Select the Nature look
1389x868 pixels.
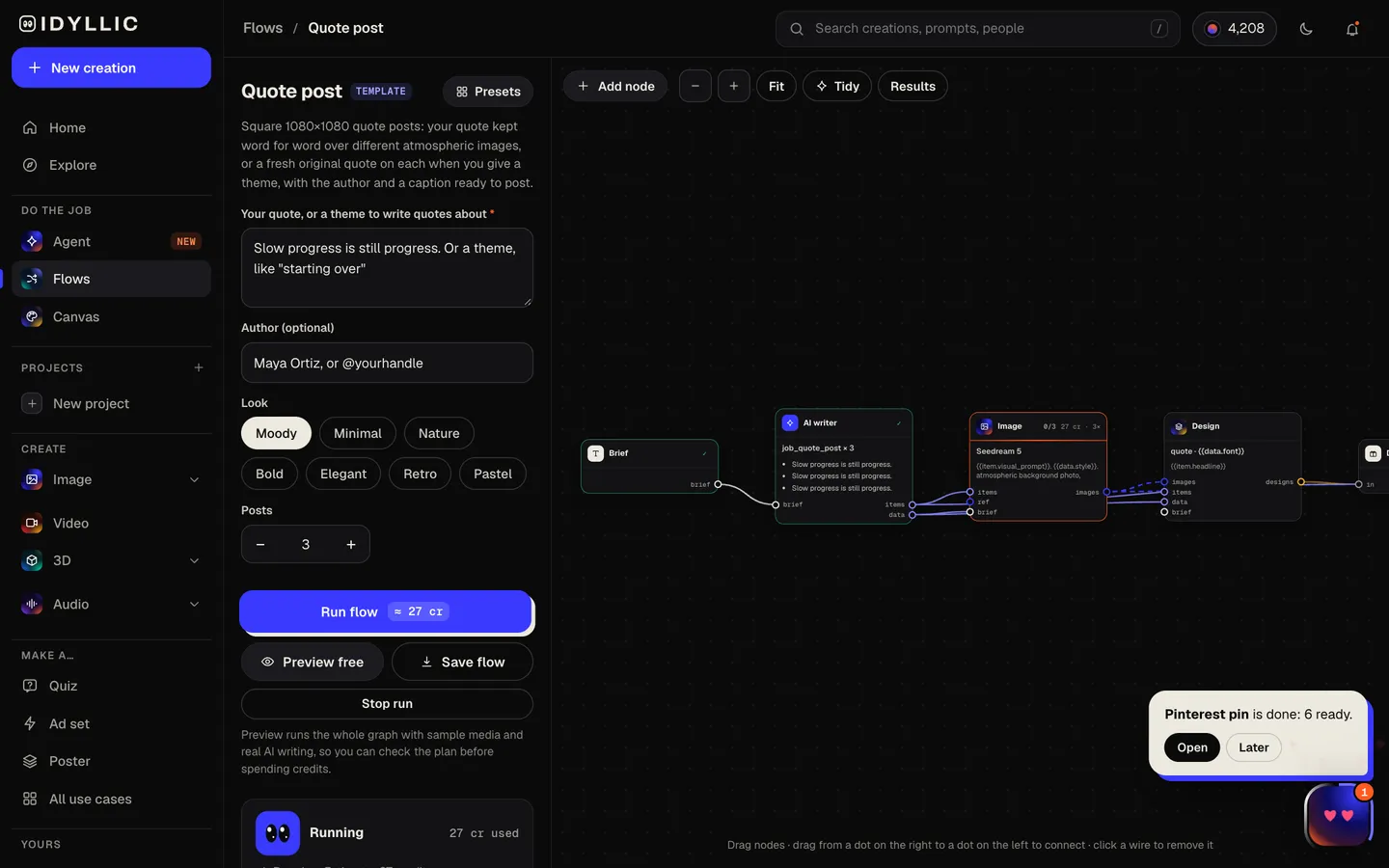click(439, 433)
